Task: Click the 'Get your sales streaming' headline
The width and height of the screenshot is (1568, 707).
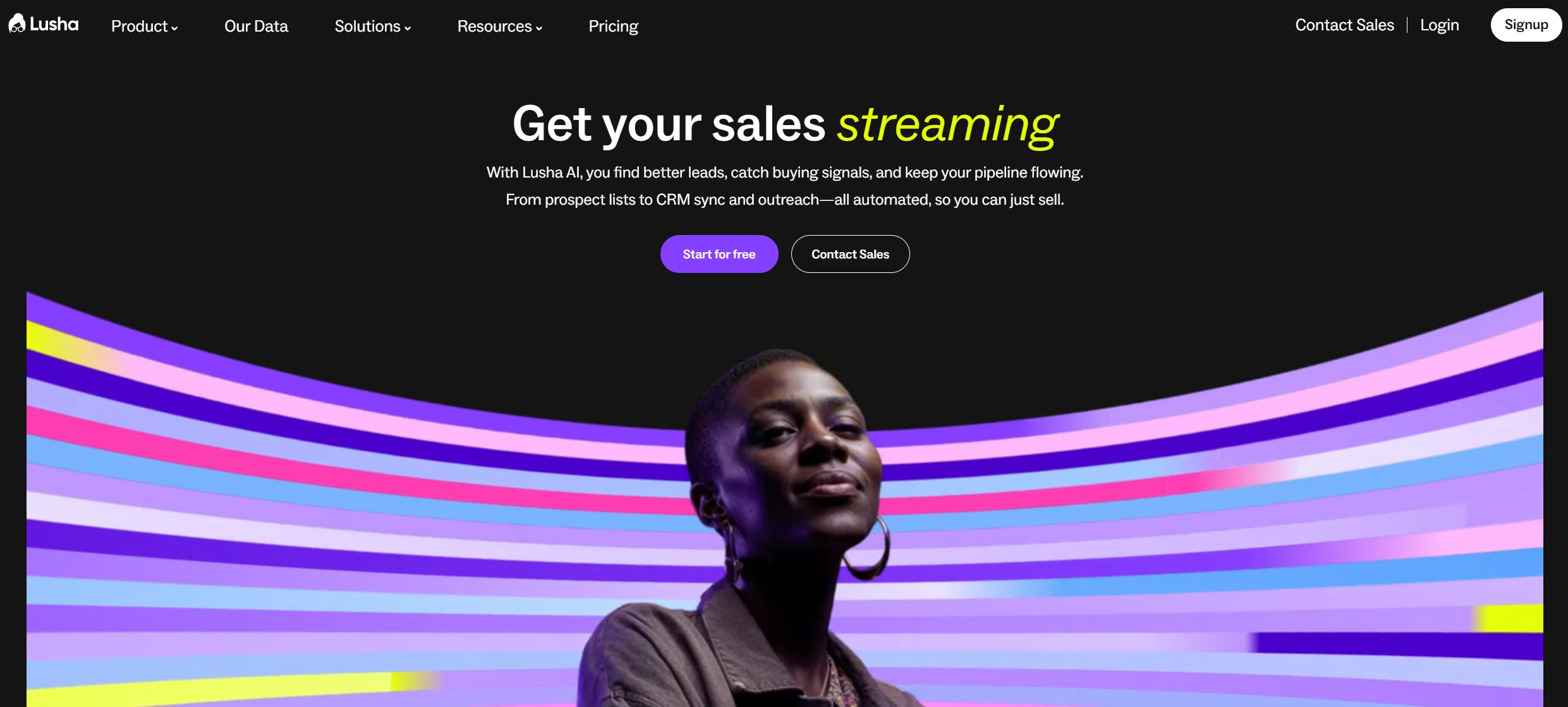Action: [784, 124]
